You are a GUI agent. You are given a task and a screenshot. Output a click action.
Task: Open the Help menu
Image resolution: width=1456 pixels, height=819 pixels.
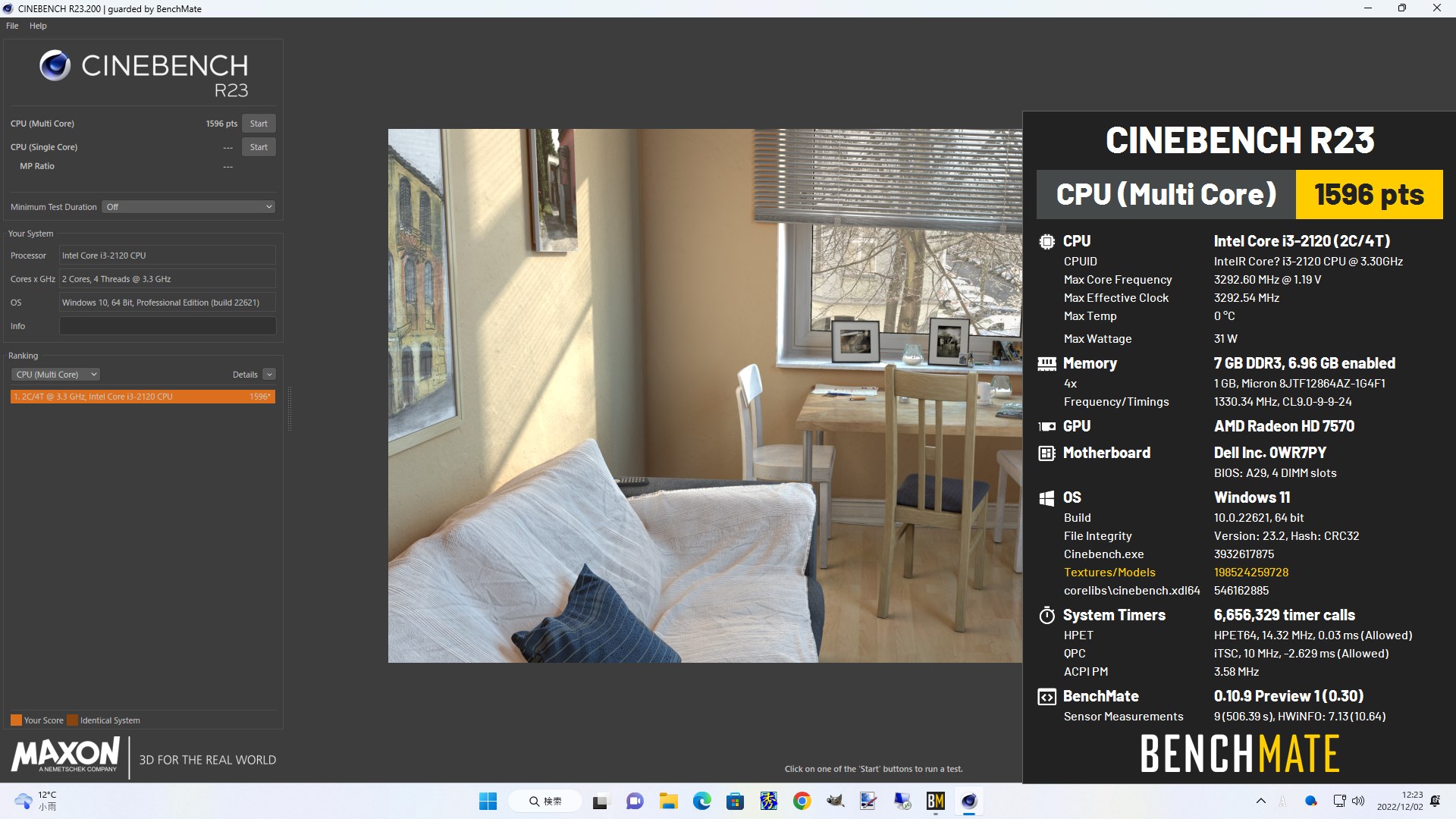tap(38, 26)
